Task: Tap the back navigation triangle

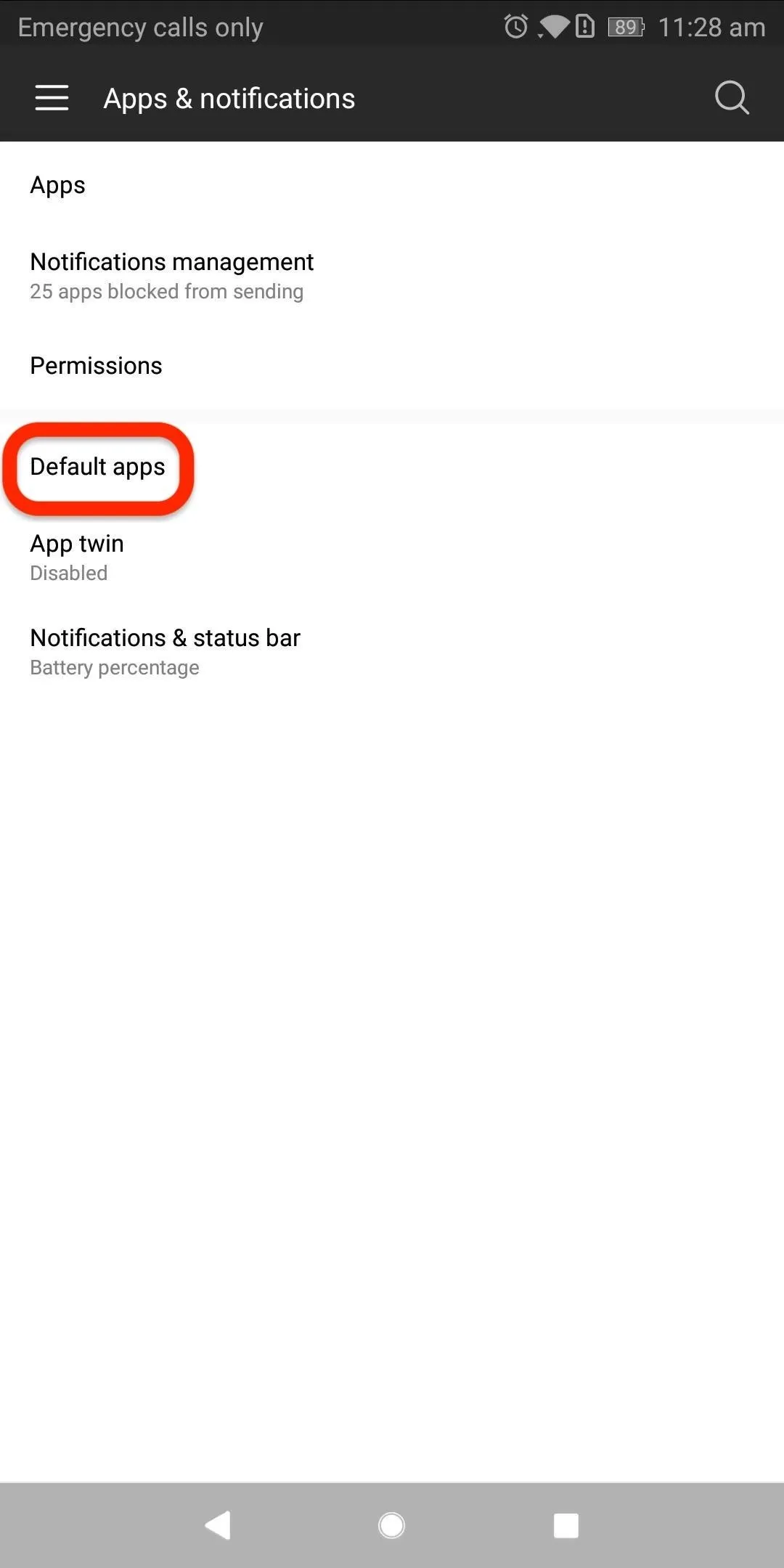Action: pos(218,1525)
